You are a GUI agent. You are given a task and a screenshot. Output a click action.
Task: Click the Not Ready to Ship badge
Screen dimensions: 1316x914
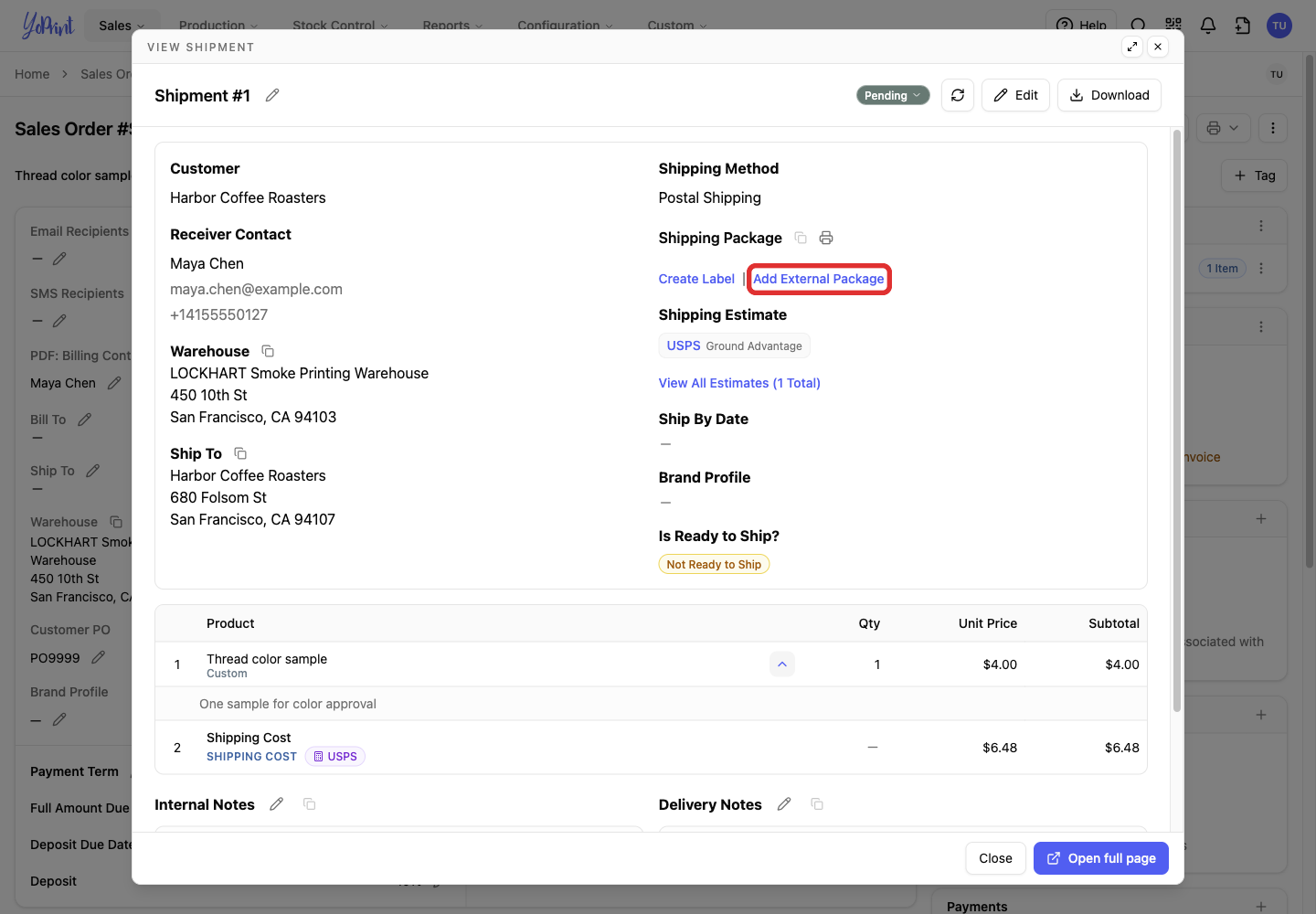(x=714, y=565)
